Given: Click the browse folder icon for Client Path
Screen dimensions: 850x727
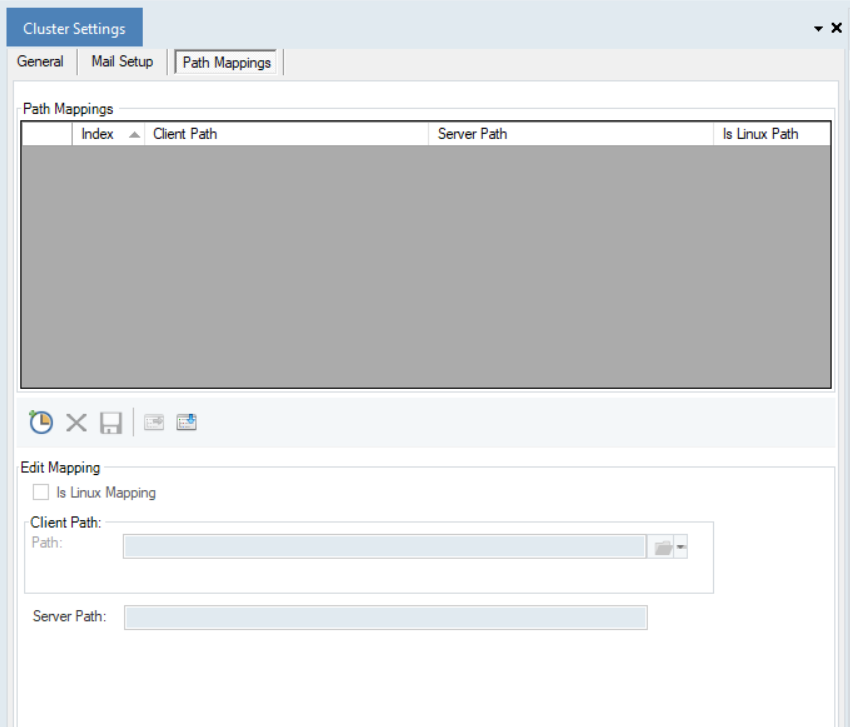Looking at the screenshot, I should tap(662, 546).
